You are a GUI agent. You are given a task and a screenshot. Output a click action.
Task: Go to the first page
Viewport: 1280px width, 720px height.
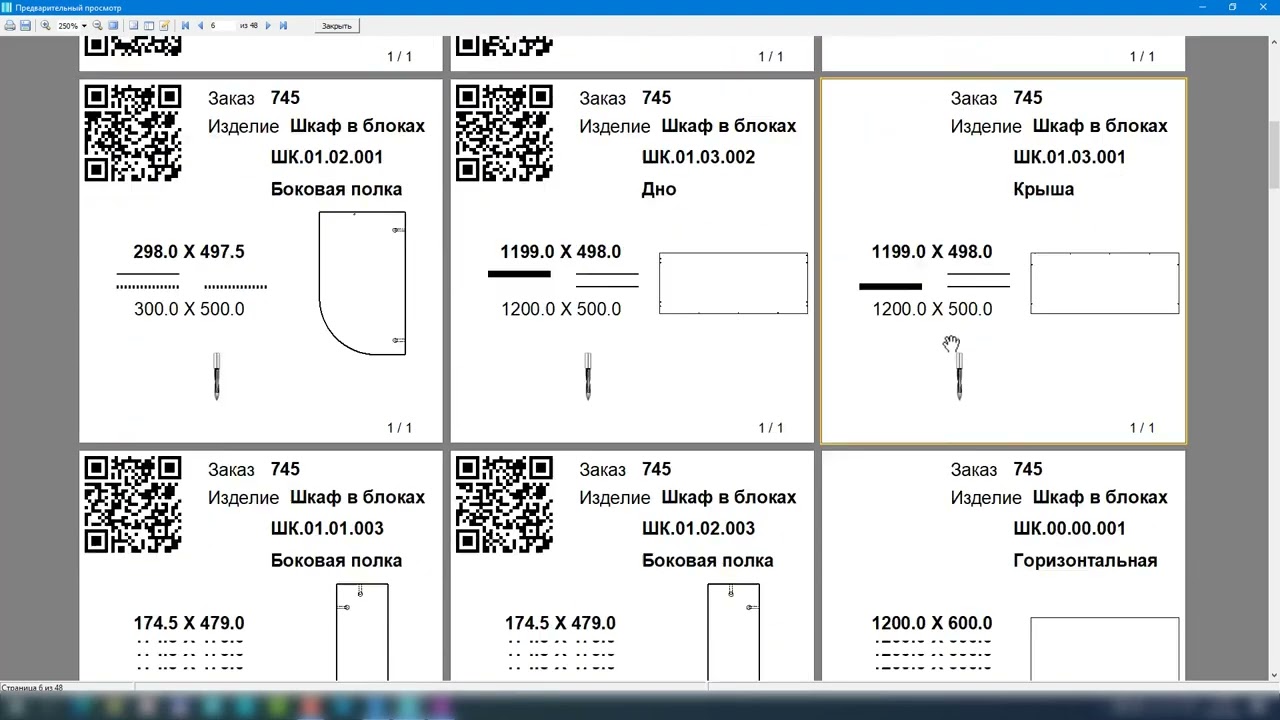185,26
